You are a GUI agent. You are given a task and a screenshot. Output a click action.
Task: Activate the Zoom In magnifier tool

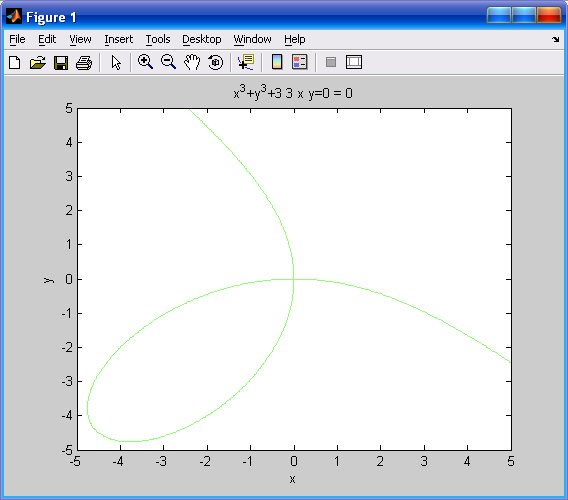click(145, 62)
